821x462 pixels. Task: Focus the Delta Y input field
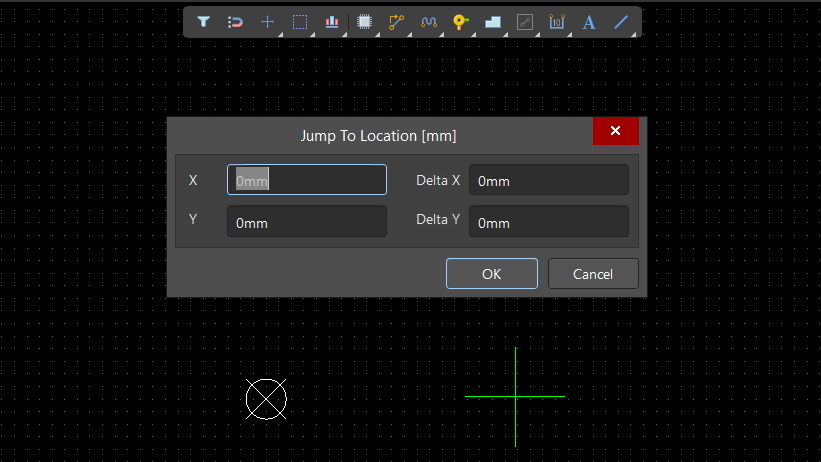548,222
